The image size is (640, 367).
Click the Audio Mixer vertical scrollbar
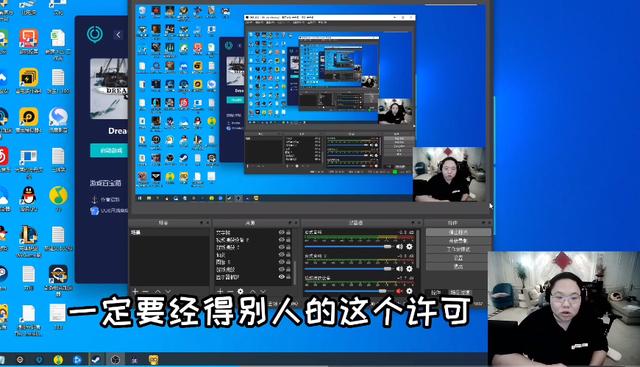pos(418,249)
